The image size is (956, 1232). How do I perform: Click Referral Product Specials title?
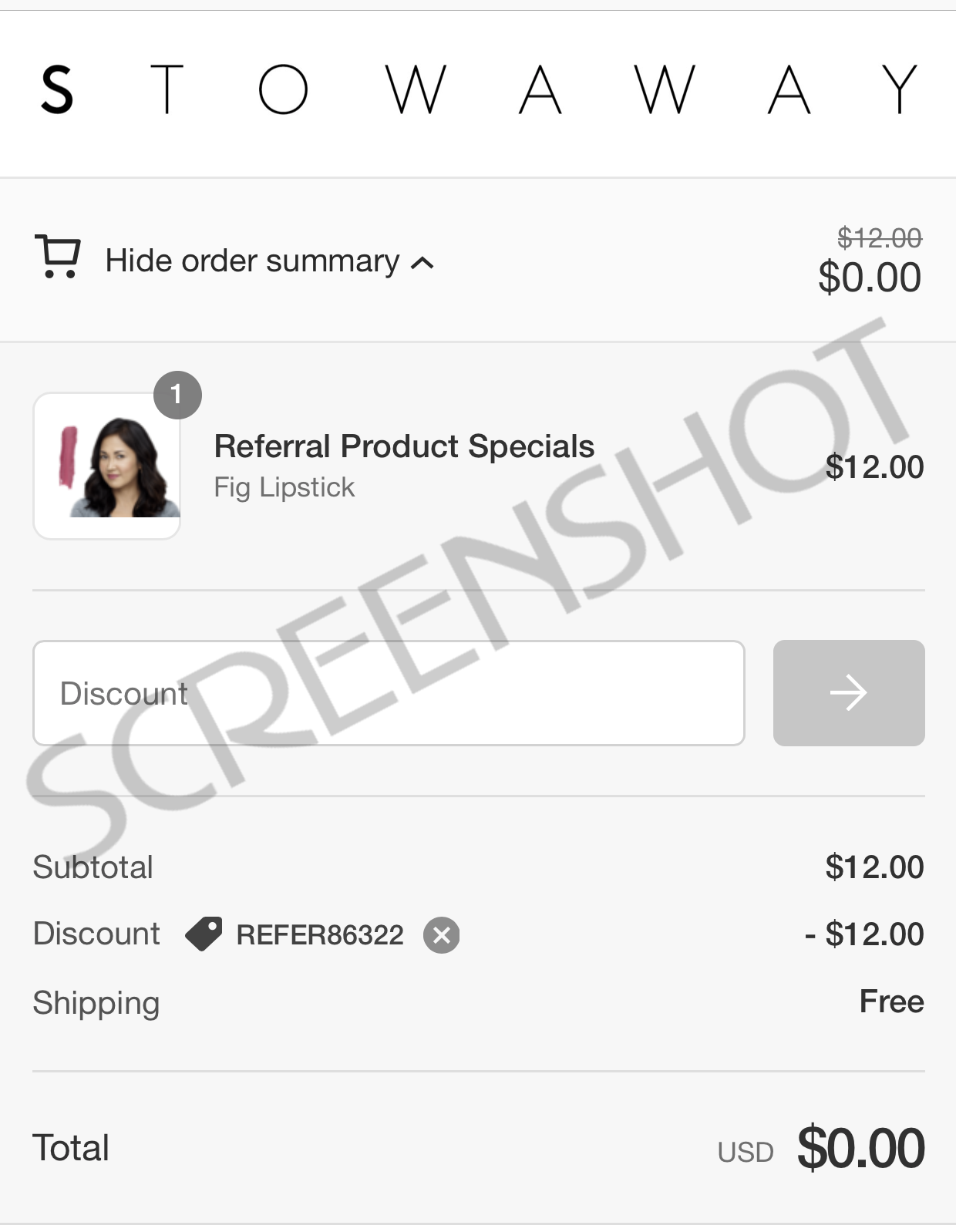click(404, 446)
